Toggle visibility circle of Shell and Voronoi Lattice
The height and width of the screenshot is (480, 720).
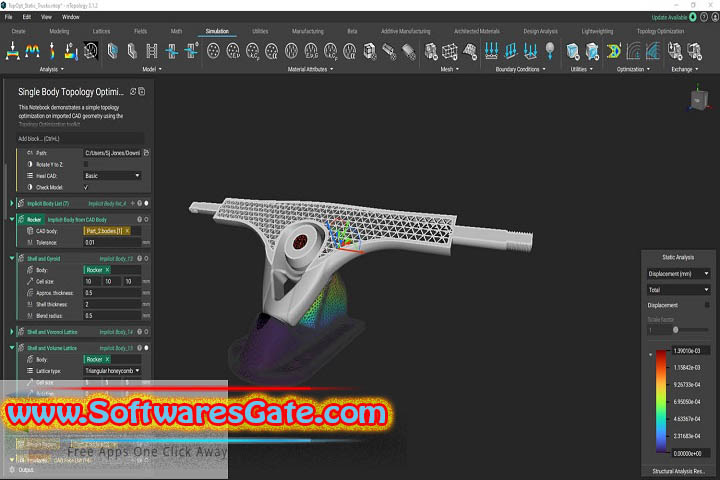(x=146, y=331)
